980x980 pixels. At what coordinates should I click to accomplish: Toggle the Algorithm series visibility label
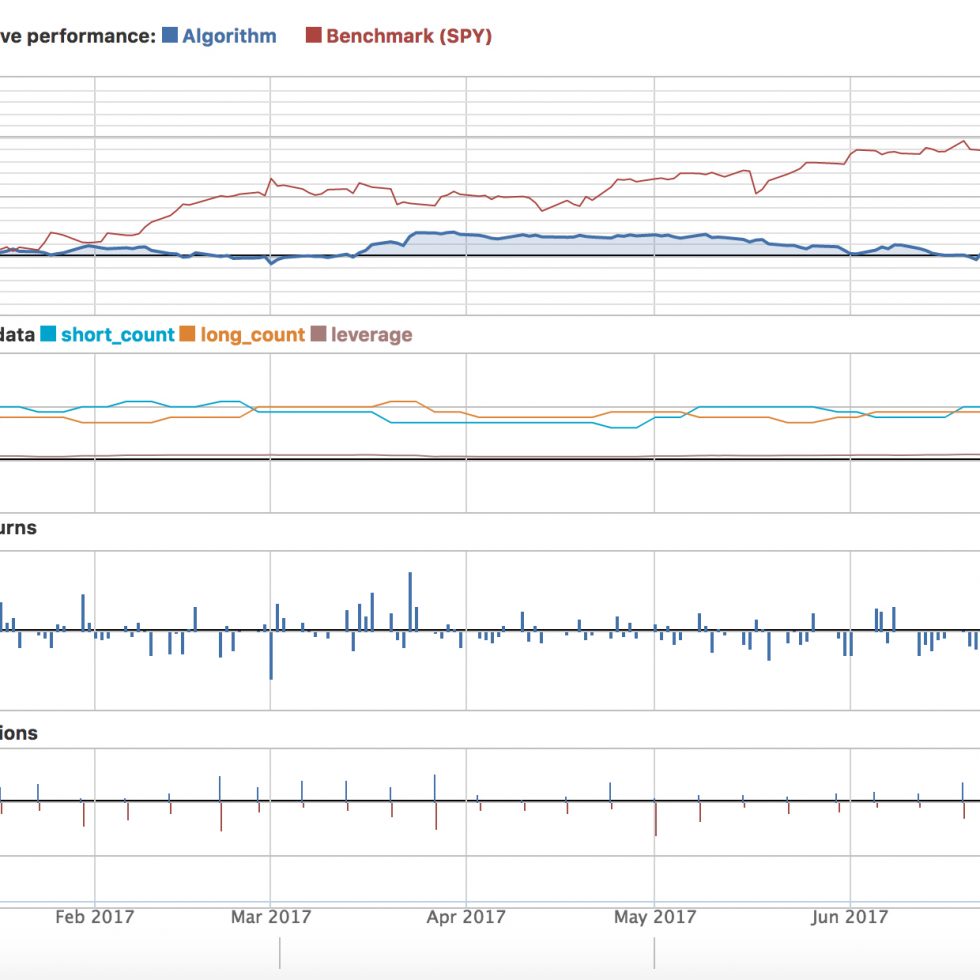[229, 36]
